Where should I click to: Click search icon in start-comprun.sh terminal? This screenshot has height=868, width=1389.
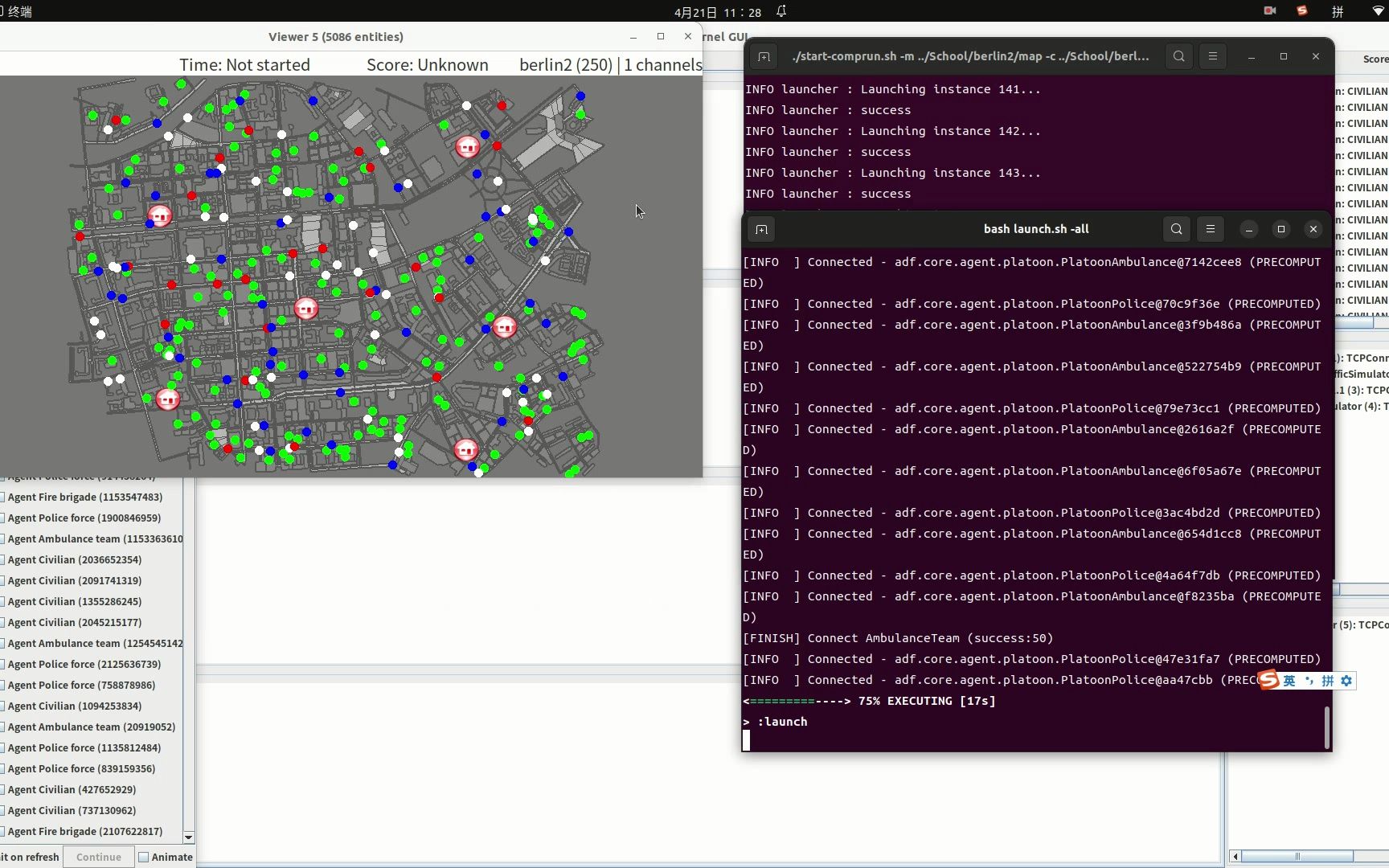click(x=1178, y=56)
